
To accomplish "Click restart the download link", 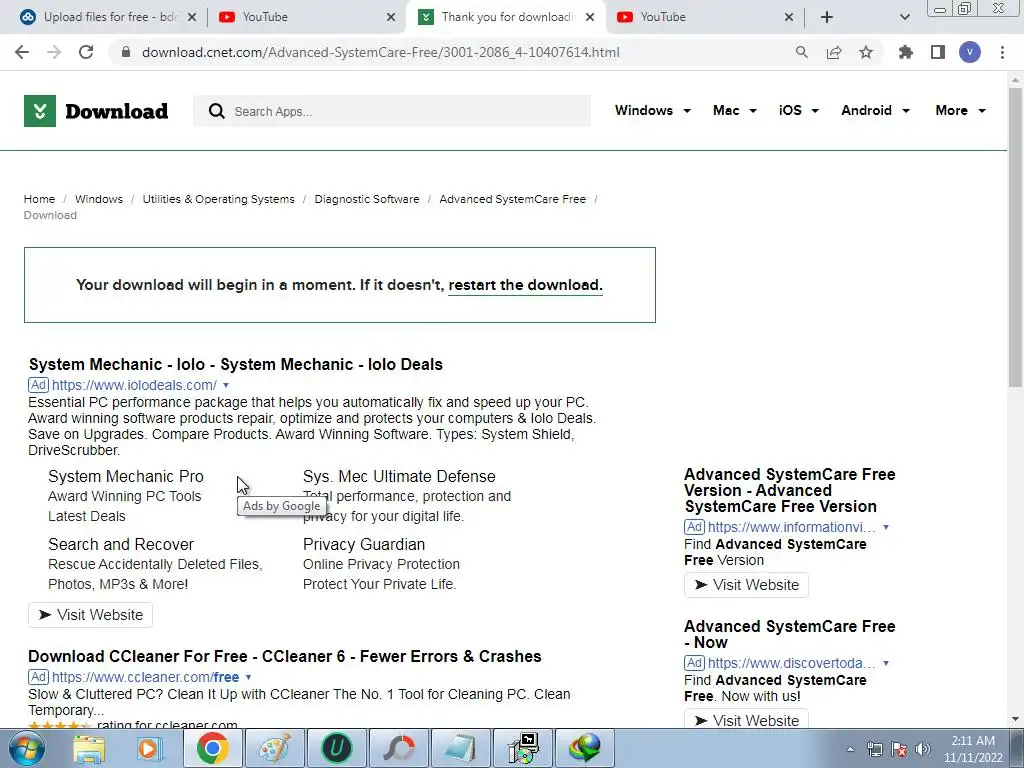I will (526, 285).
